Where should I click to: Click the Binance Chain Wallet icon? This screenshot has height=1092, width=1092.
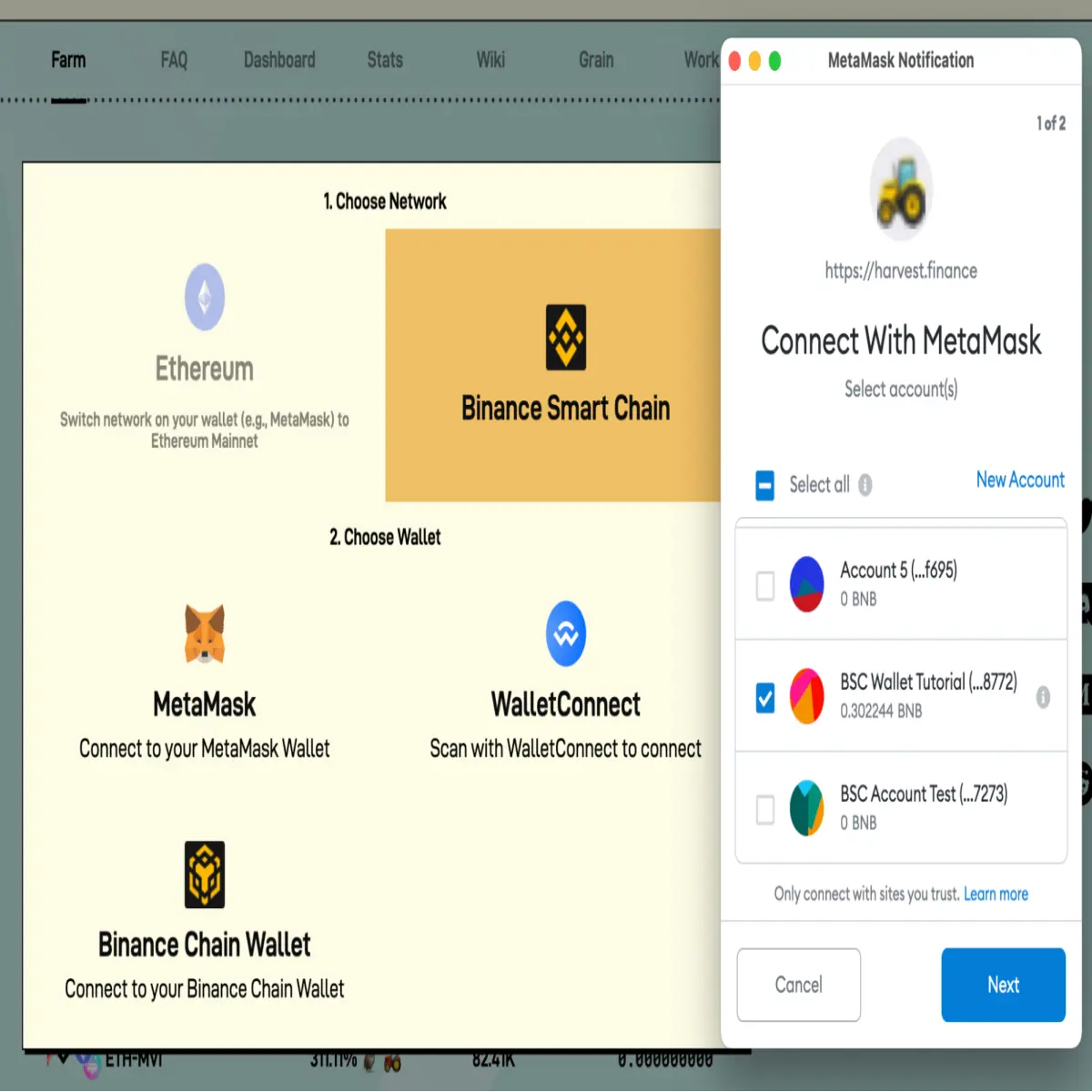click(x=205, y=875)
